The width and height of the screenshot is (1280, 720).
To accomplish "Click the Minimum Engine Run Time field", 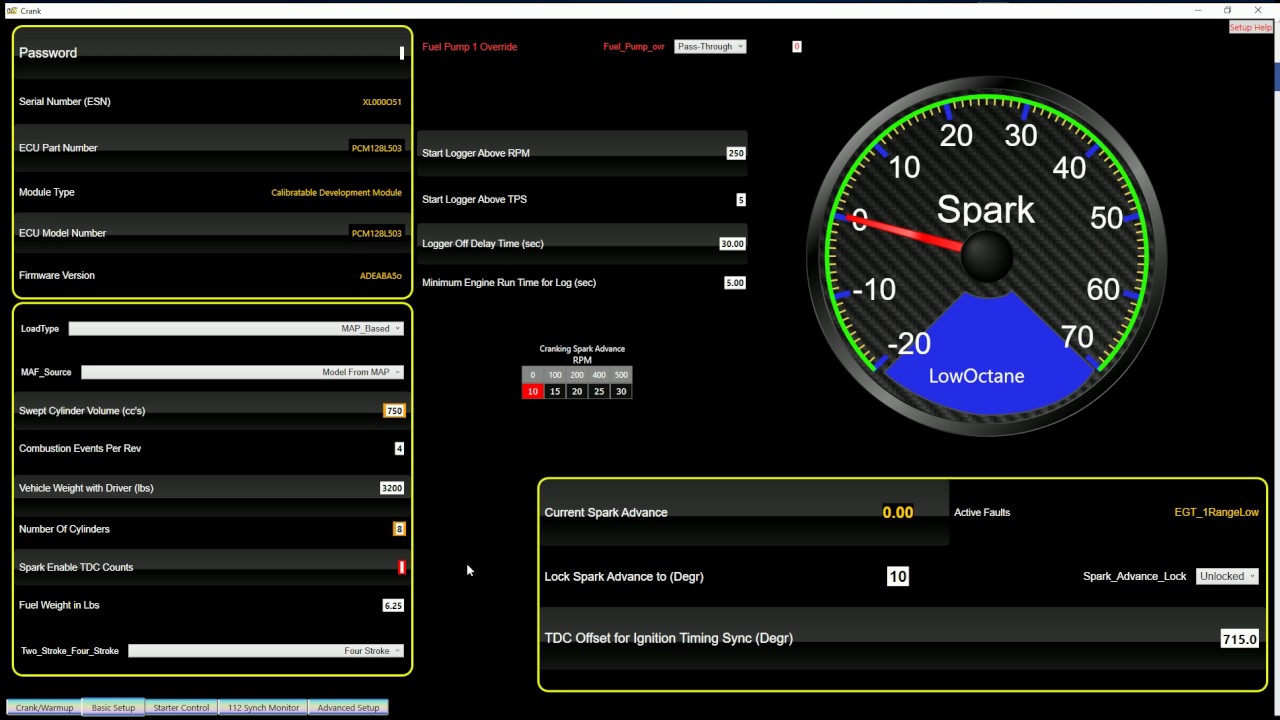I will pyautogui.click(x=735, y=283).
